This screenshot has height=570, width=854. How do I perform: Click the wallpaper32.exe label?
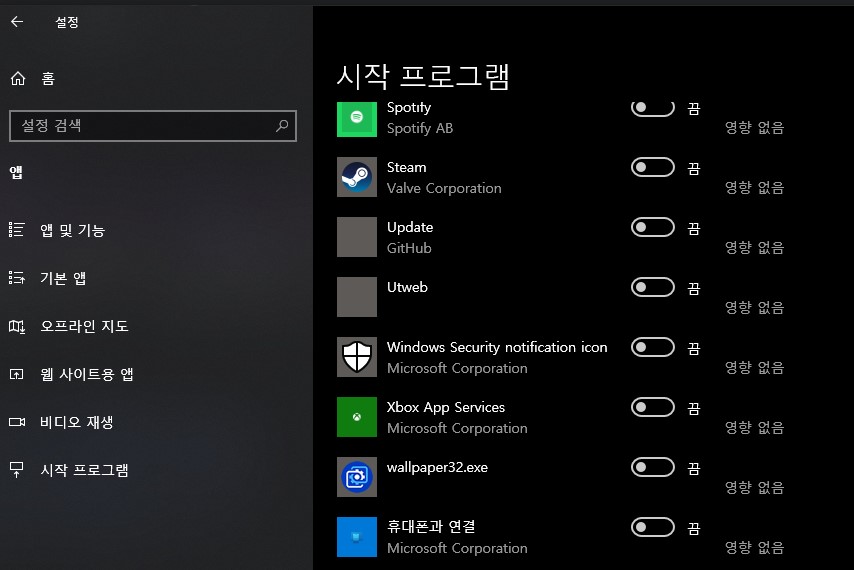pyautogui.click(x=437, y=467)
